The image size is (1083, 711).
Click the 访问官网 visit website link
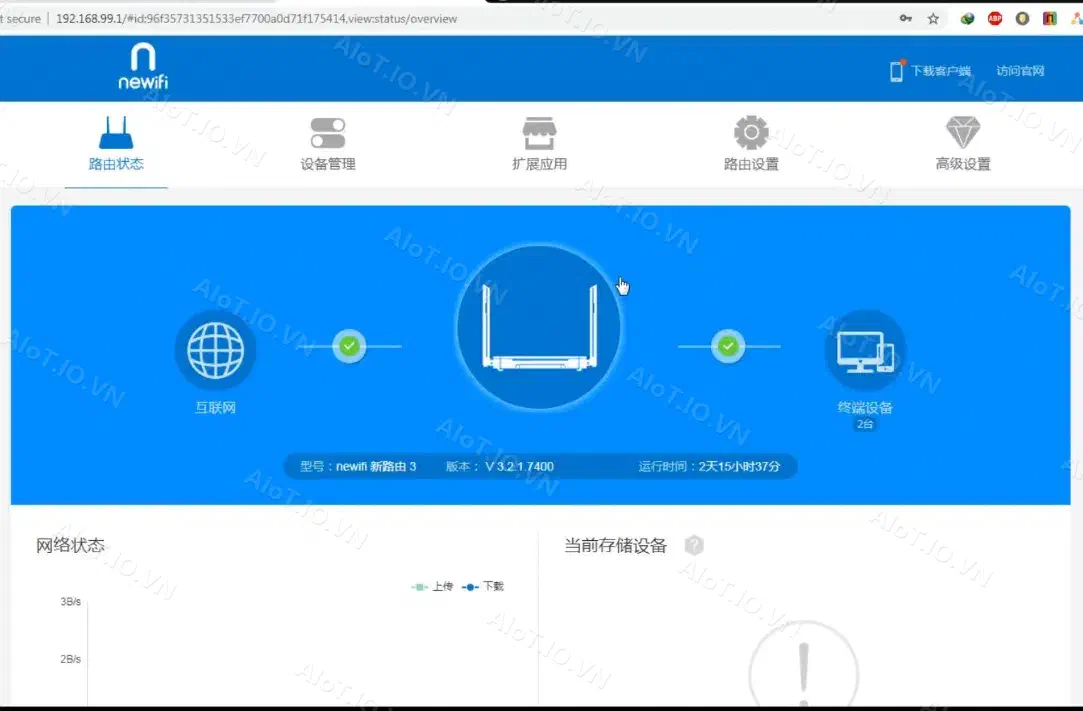1020,70
